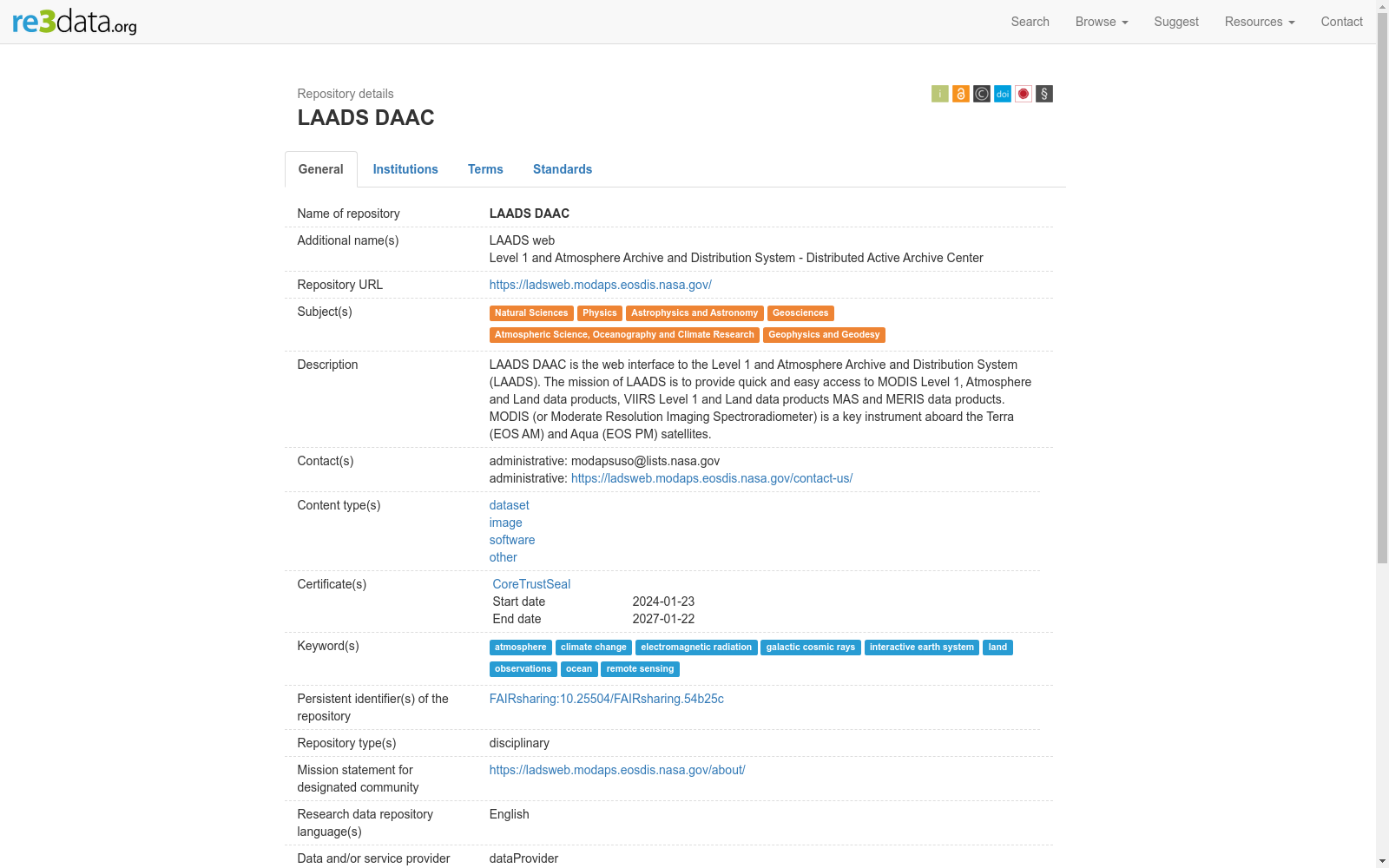This screenshot has width=1389, height=868.
Task: Open the Browse dropdown menu
Action: pyautogui.click(x=1102, y=22)
